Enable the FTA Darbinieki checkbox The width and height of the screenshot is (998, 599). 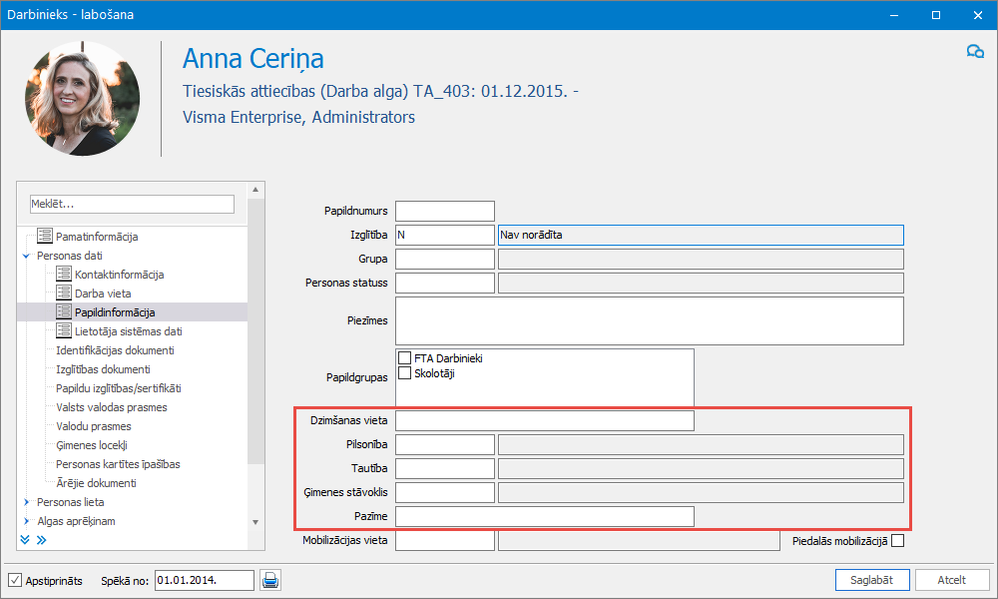click(x=405, y=358)
